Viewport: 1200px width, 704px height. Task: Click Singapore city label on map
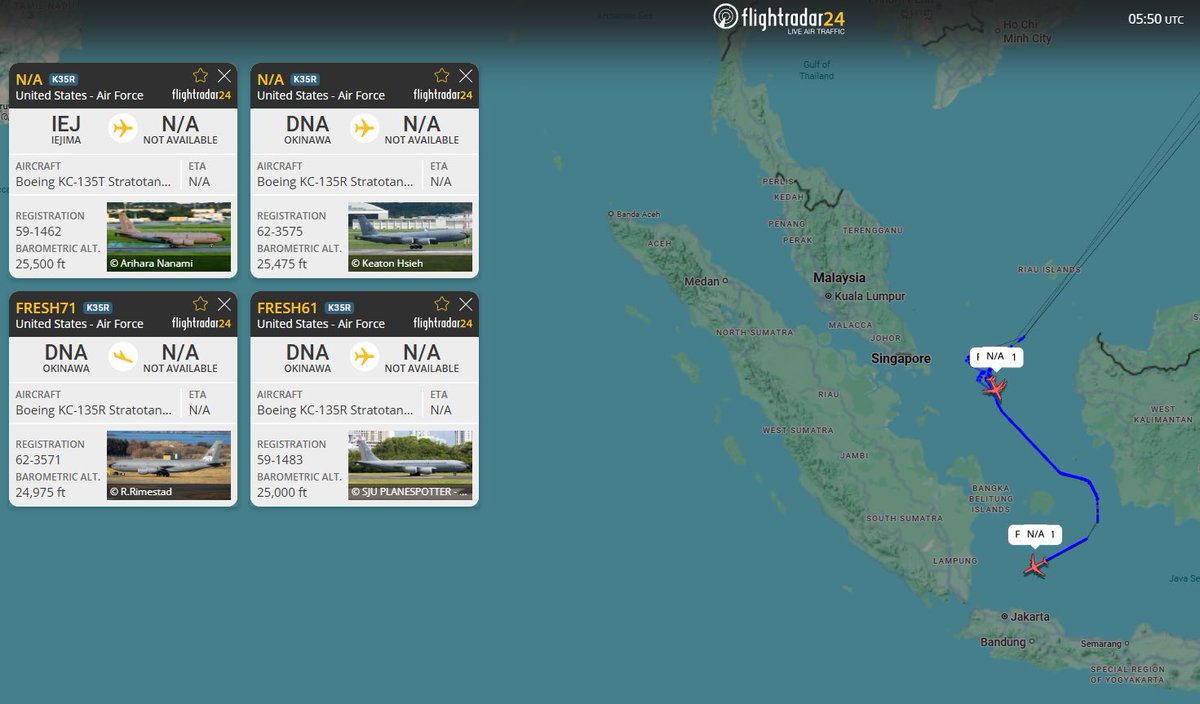tap(899, 358)
